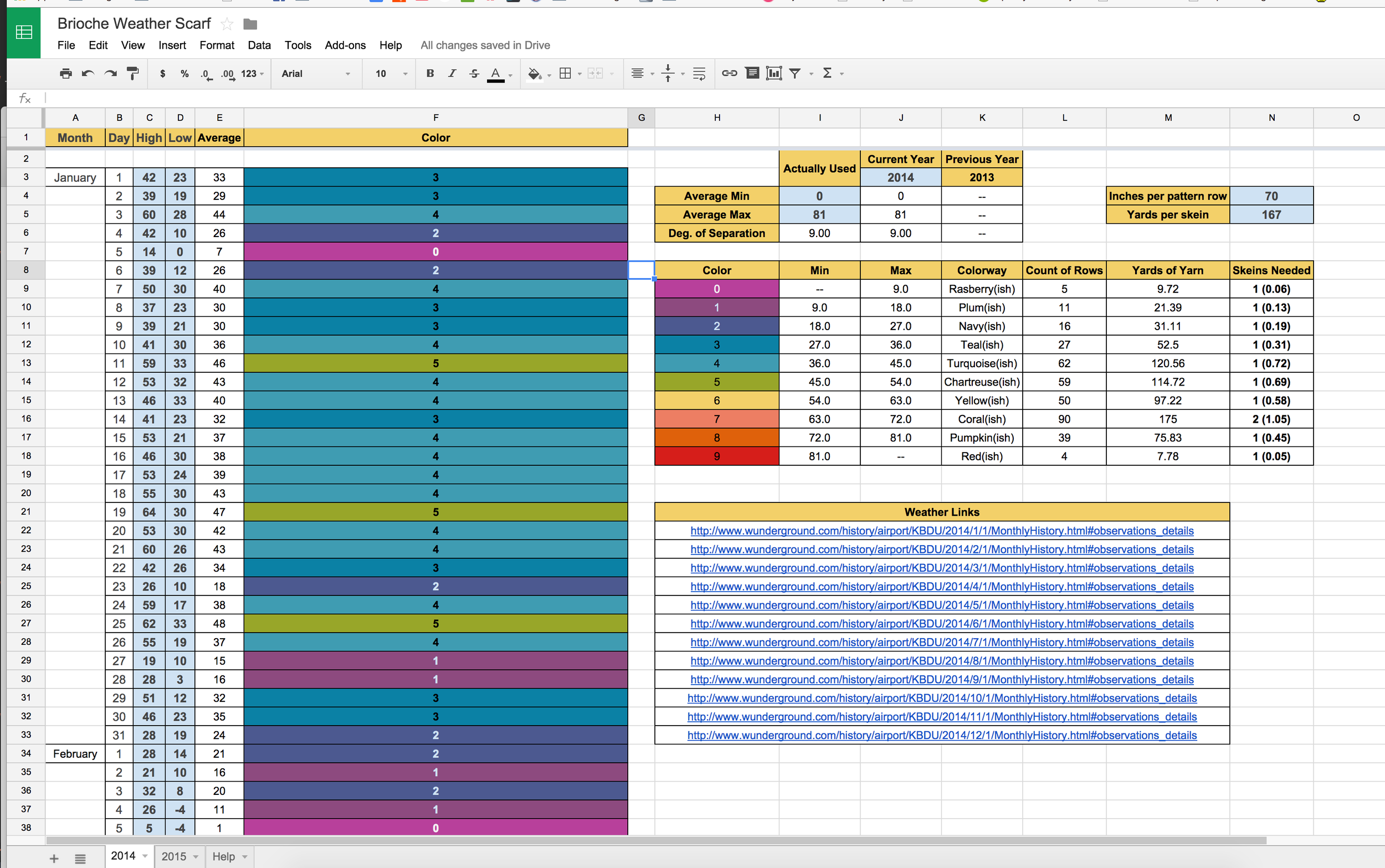1385x868 pixels.
Task: Open the font size 10 dropdown
Action: tap(392, 74)
